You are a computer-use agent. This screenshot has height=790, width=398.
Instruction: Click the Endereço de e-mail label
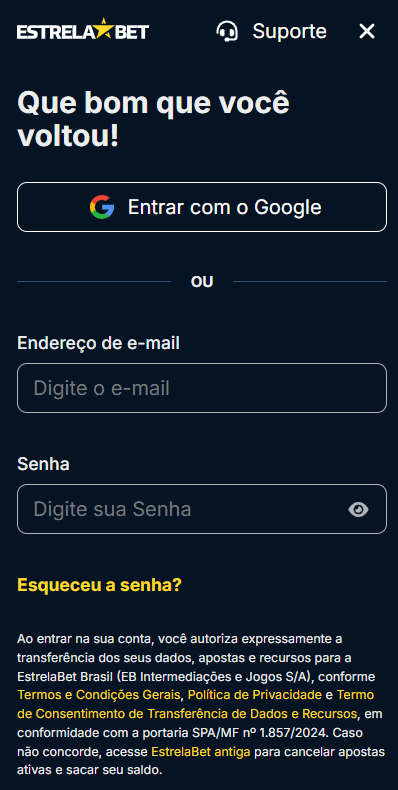click(x=98, y=343)
